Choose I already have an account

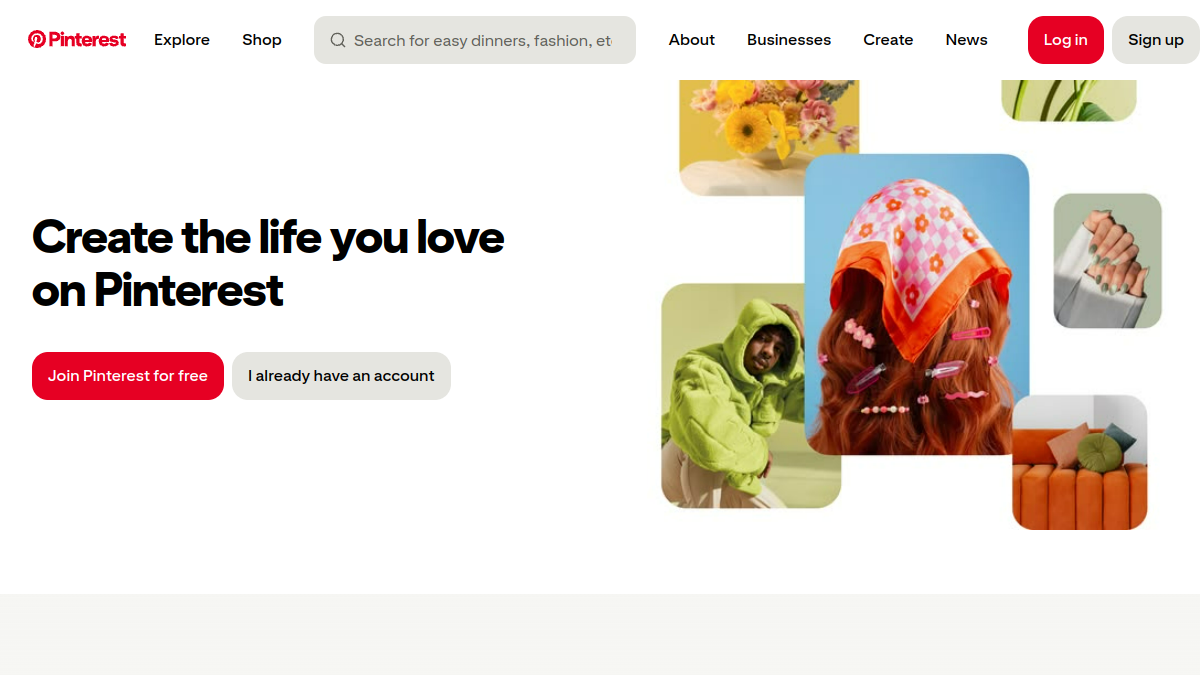pos(341,376)
